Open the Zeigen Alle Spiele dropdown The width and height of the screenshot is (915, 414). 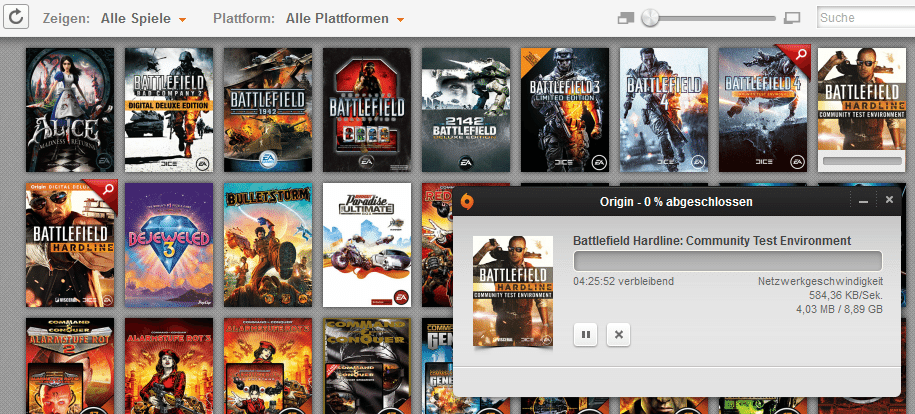pyautogui.click(x=143, y=19)
